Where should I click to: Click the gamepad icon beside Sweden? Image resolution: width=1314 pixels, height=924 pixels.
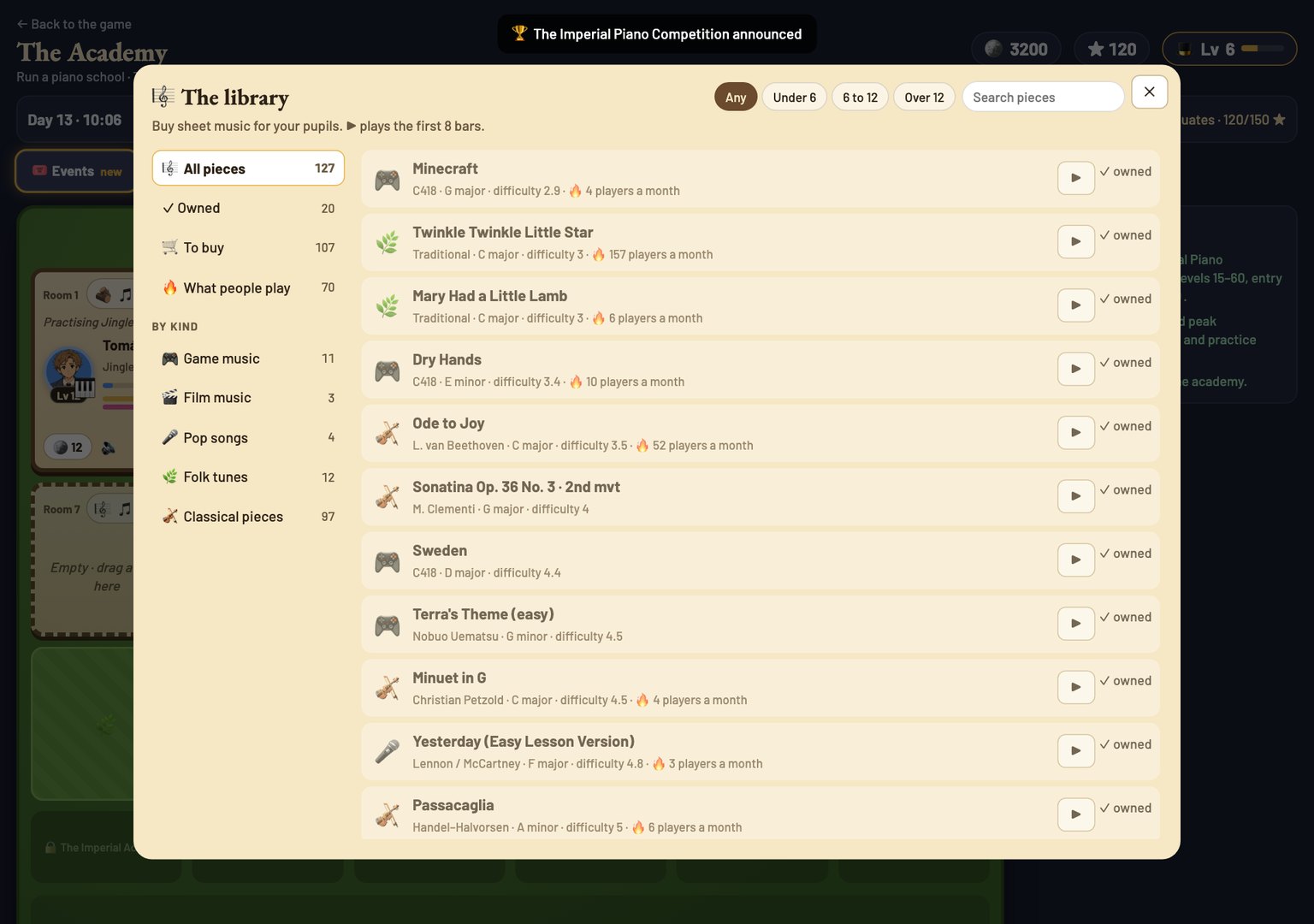(388, 561)
